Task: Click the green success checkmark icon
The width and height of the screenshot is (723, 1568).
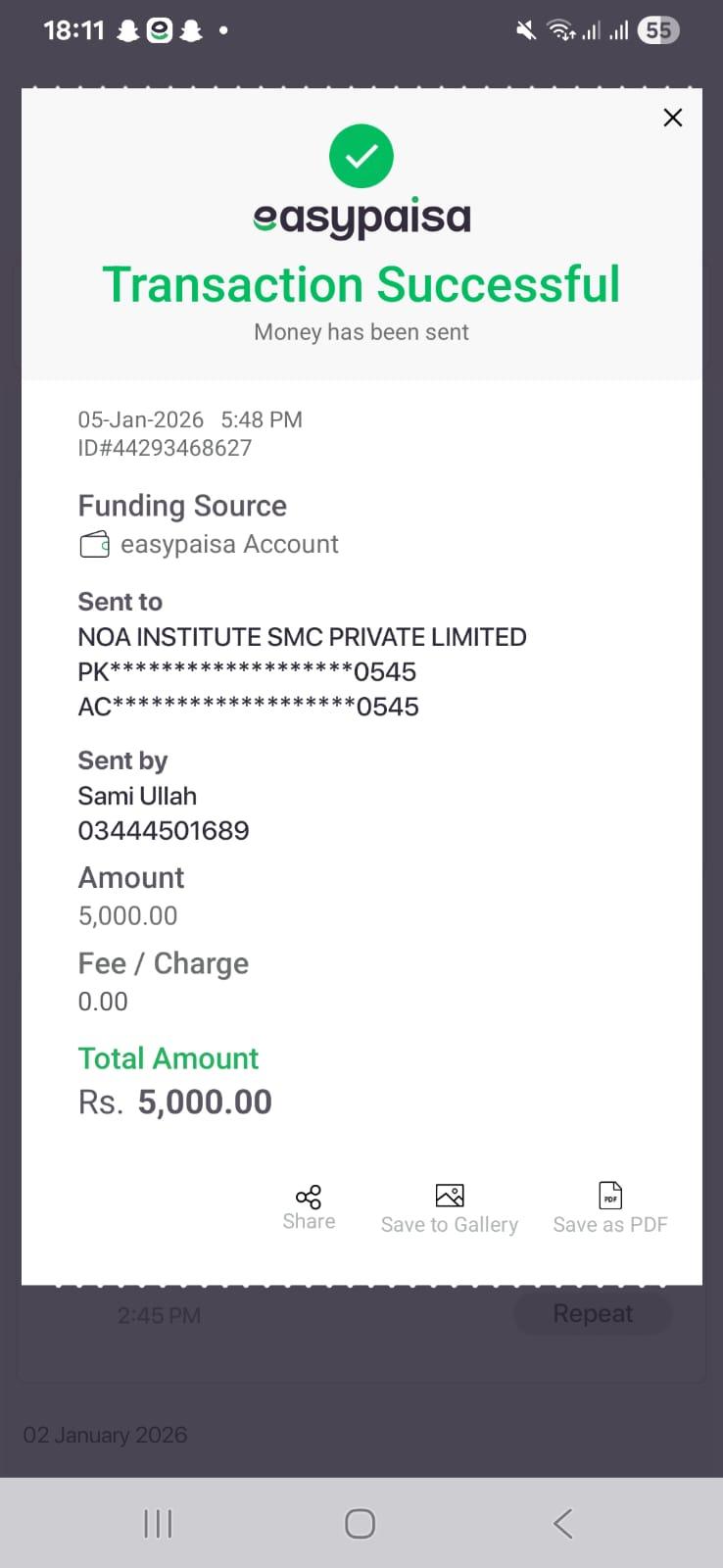Action: click(x=361, y=156)
